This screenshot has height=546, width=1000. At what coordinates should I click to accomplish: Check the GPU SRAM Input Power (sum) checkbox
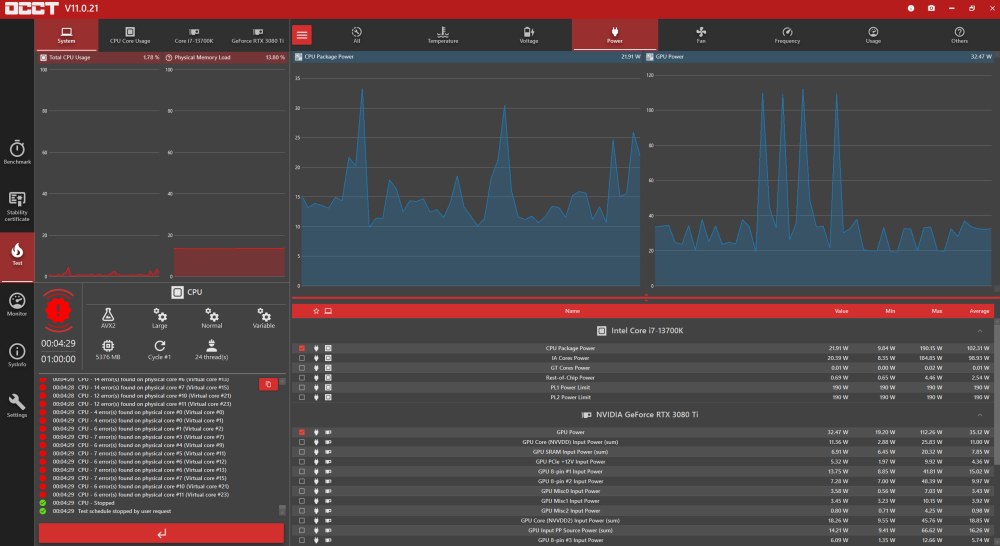[302, 452]
